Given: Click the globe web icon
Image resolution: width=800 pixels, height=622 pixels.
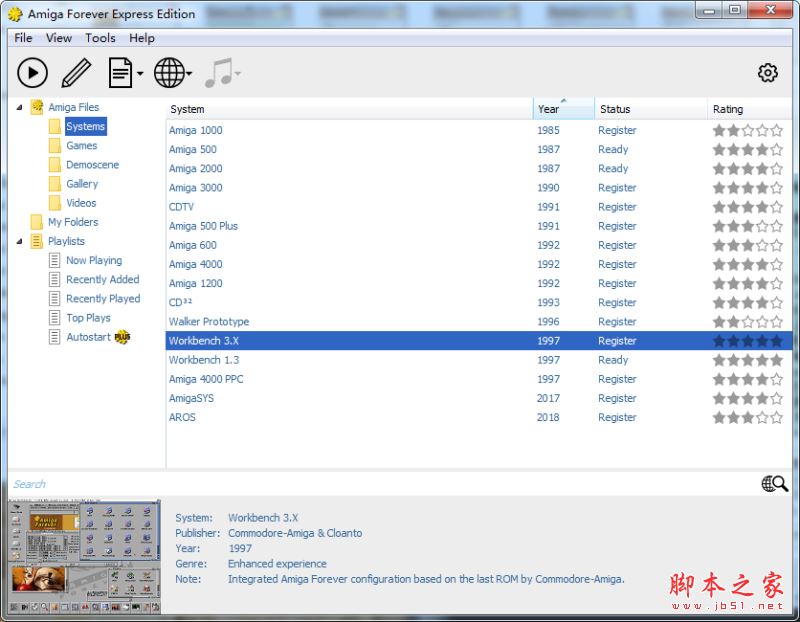Looking at the screenshot, I should [169, 73].
